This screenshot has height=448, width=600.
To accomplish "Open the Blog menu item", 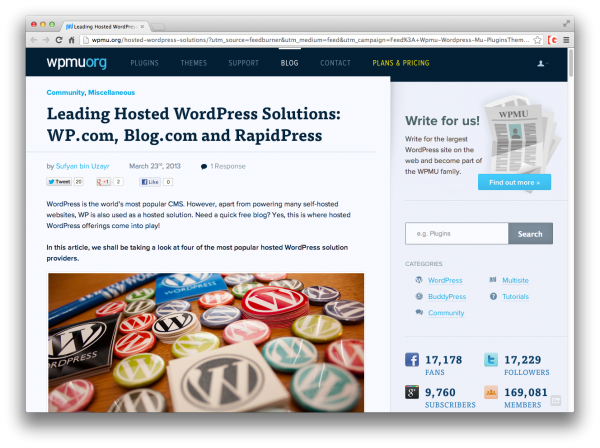I will 289,63.
